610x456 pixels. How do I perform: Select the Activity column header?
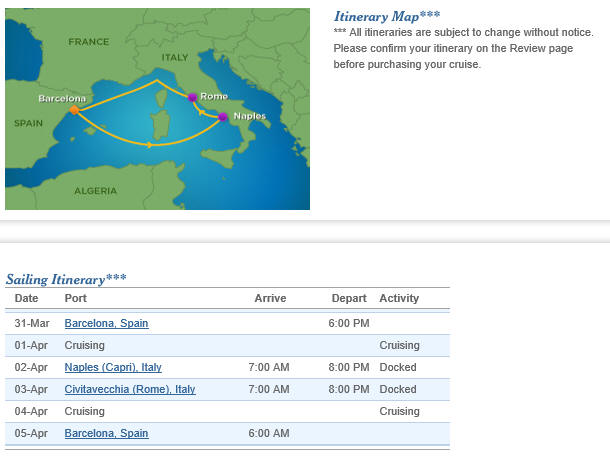point(399,298)
